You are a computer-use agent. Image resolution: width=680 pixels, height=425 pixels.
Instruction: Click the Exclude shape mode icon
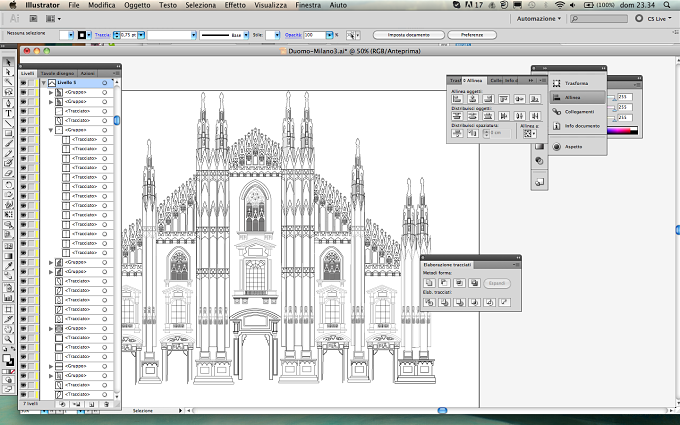[x=474, y=283]
